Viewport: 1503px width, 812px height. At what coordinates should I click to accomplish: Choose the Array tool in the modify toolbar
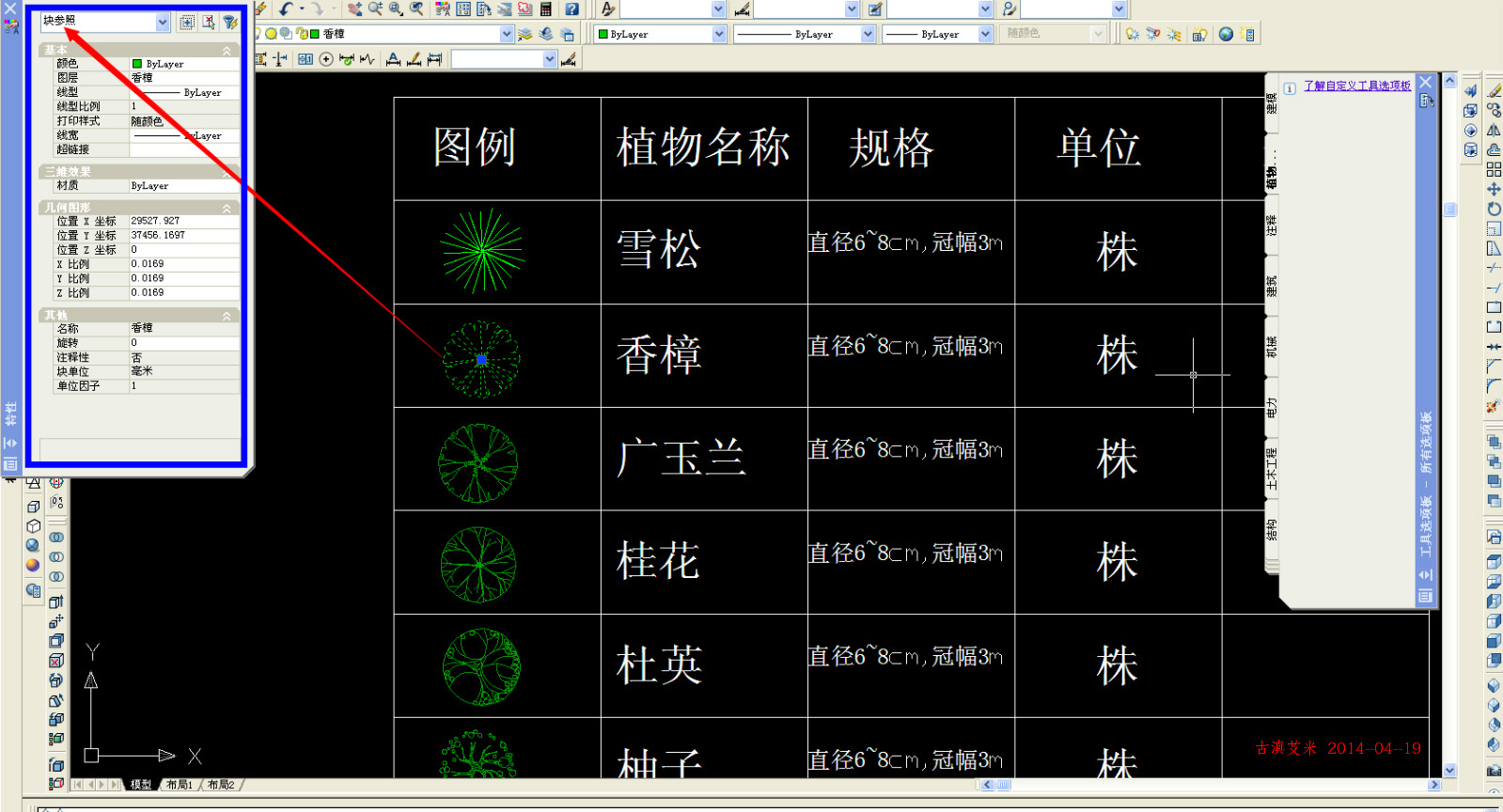1494,169
